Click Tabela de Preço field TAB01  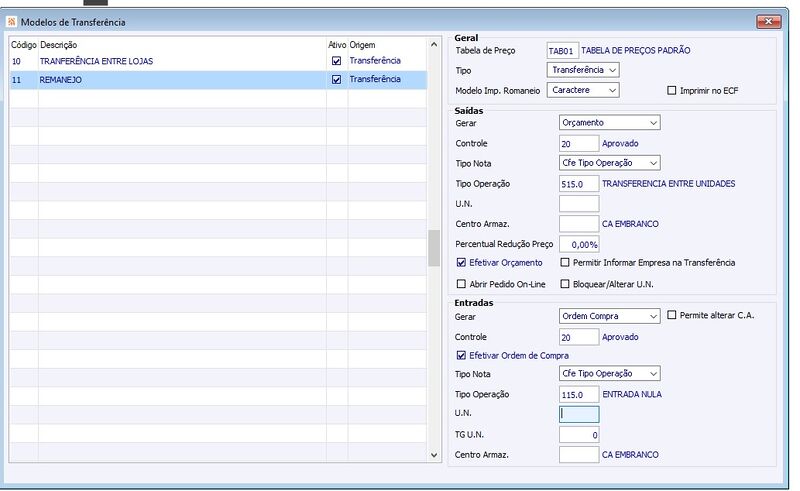point(563,51)
